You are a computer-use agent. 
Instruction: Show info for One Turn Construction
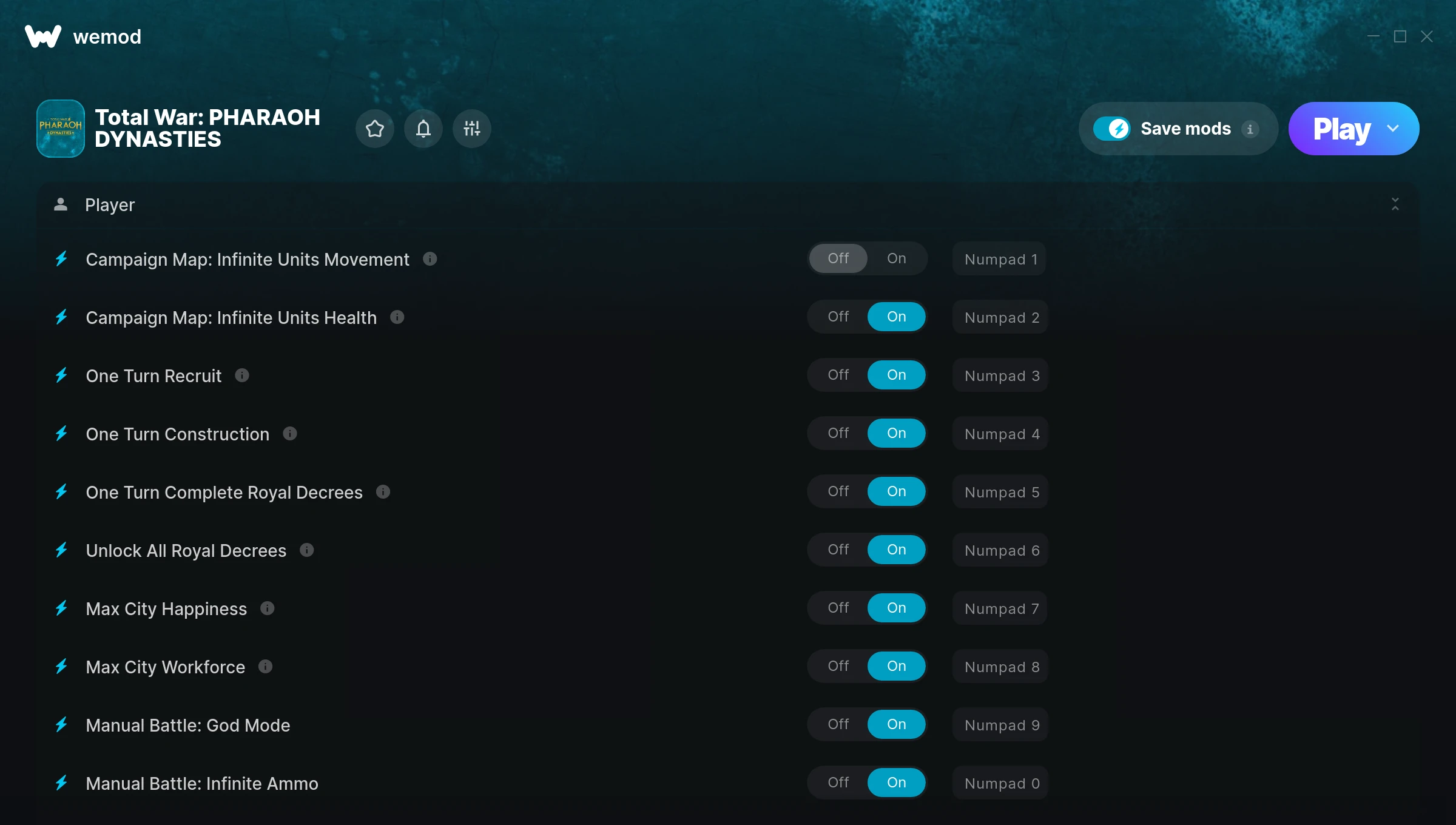tap(290, 434)
